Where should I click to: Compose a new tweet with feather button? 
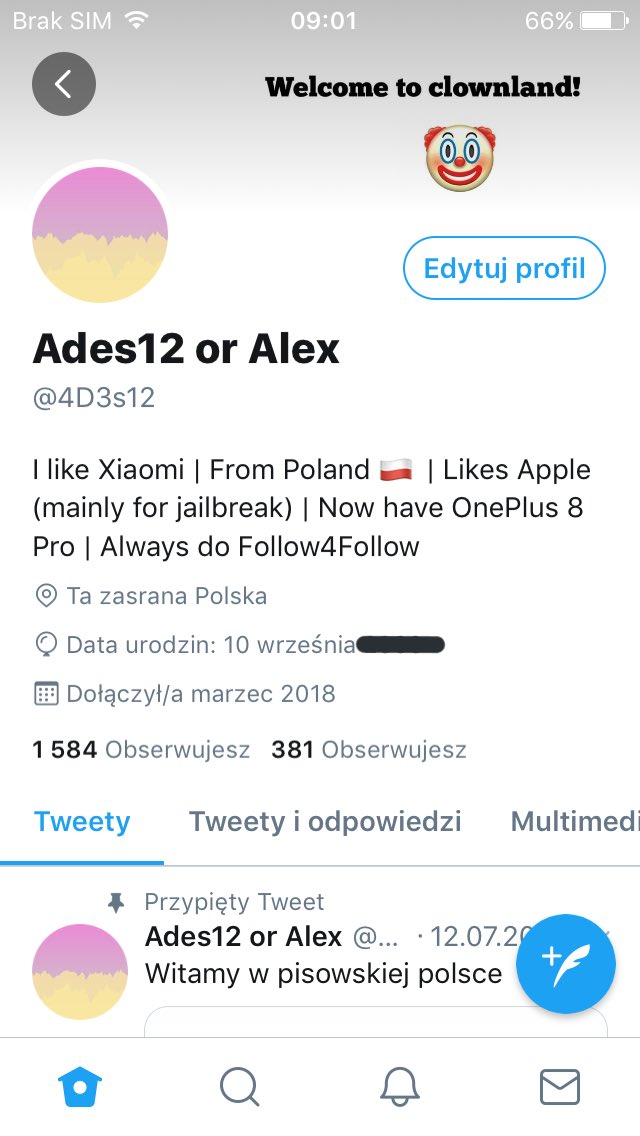pyautogui.click(x=565, y=964)
